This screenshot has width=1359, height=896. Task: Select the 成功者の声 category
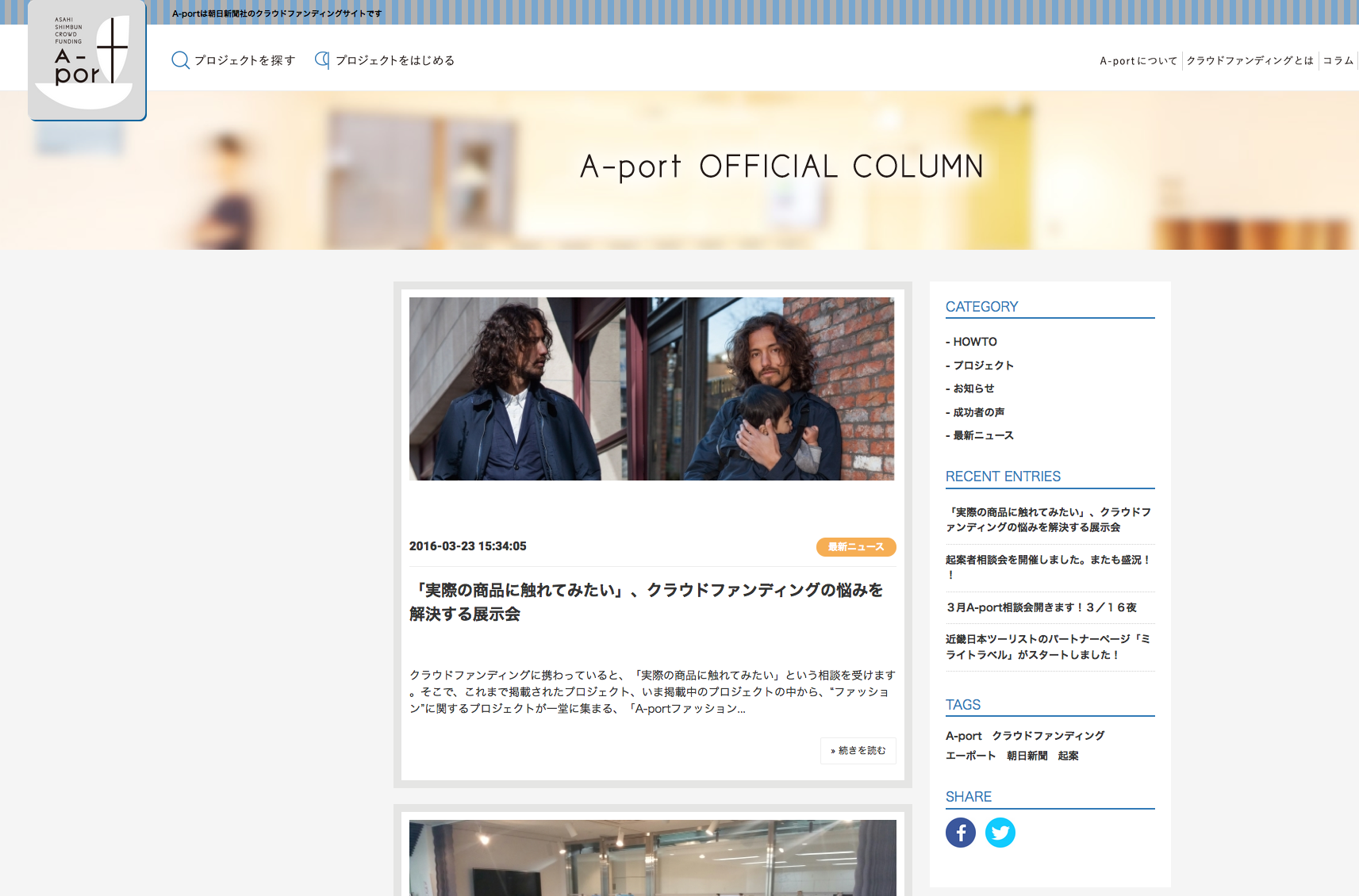point(978,412)
